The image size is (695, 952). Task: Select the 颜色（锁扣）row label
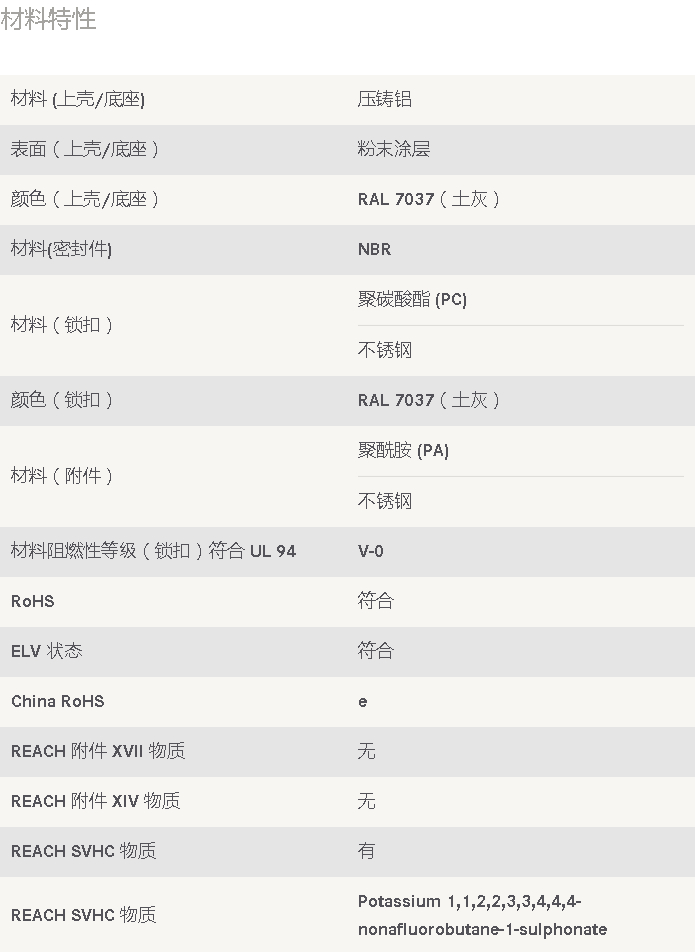coord(61,400)
